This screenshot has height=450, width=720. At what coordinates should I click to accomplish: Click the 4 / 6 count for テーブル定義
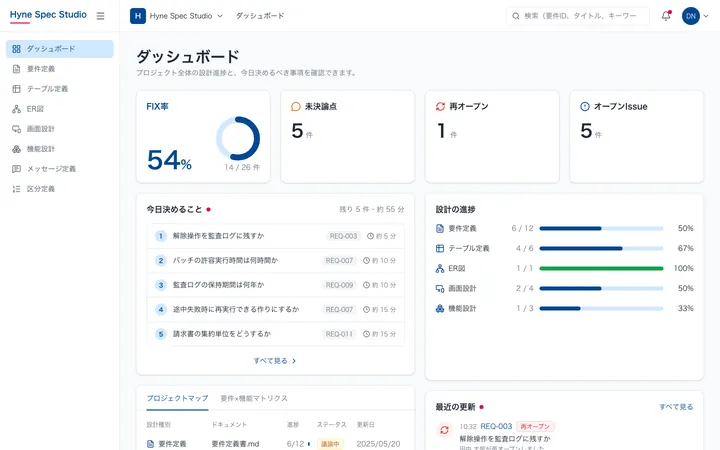524,248
